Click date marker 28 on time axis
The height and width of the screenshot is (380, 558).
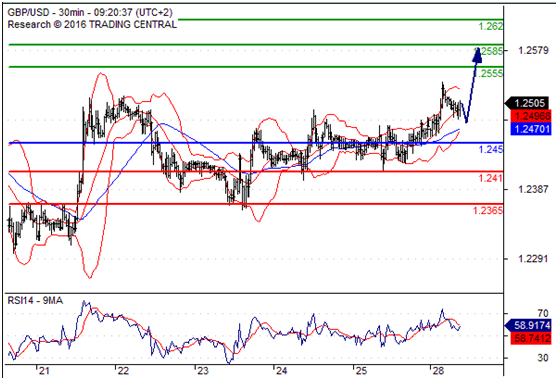click(438, 371)
